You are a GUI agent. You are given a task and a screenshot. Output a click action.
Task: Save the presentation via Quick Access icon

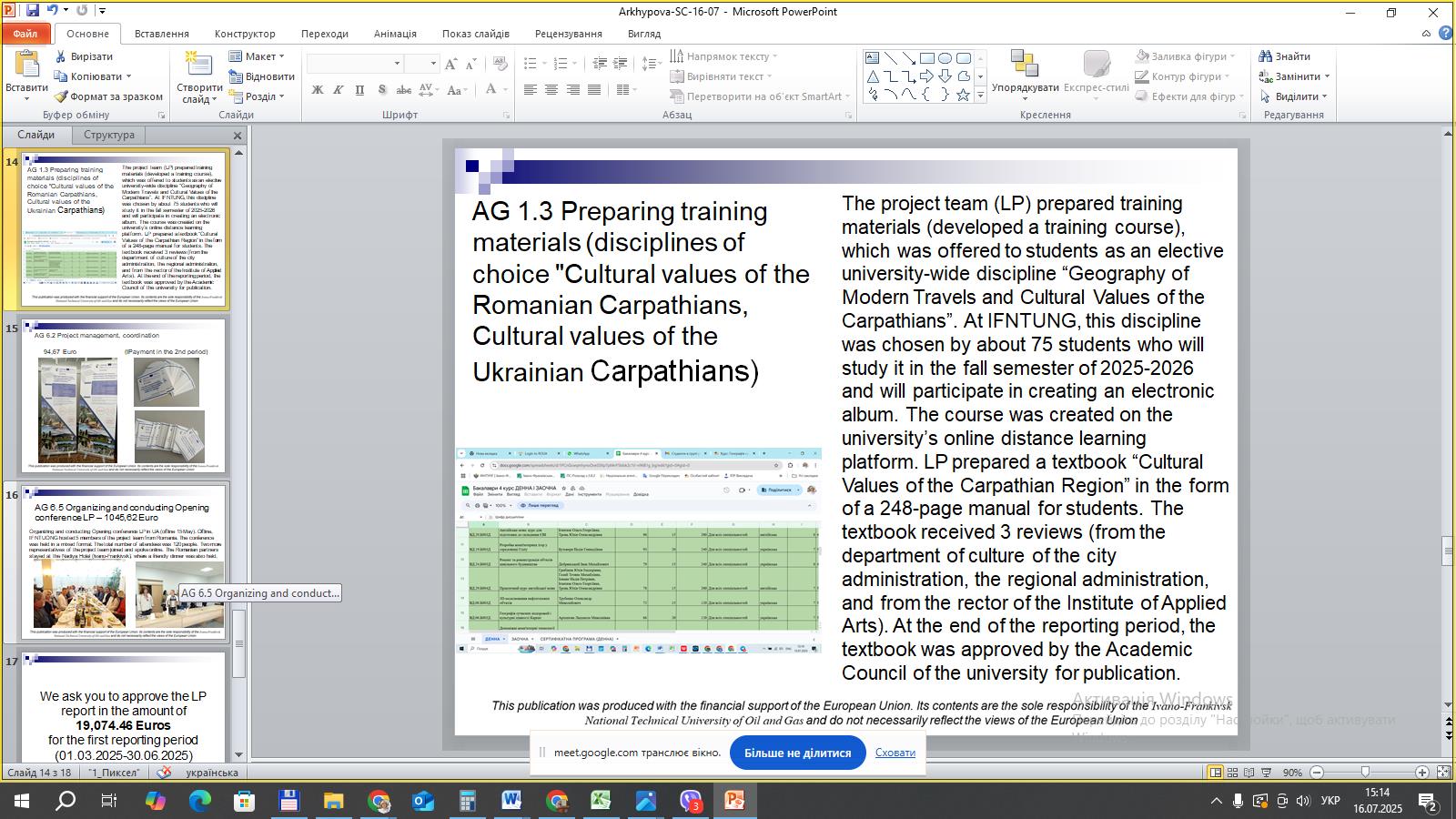[x=32, y=11]
